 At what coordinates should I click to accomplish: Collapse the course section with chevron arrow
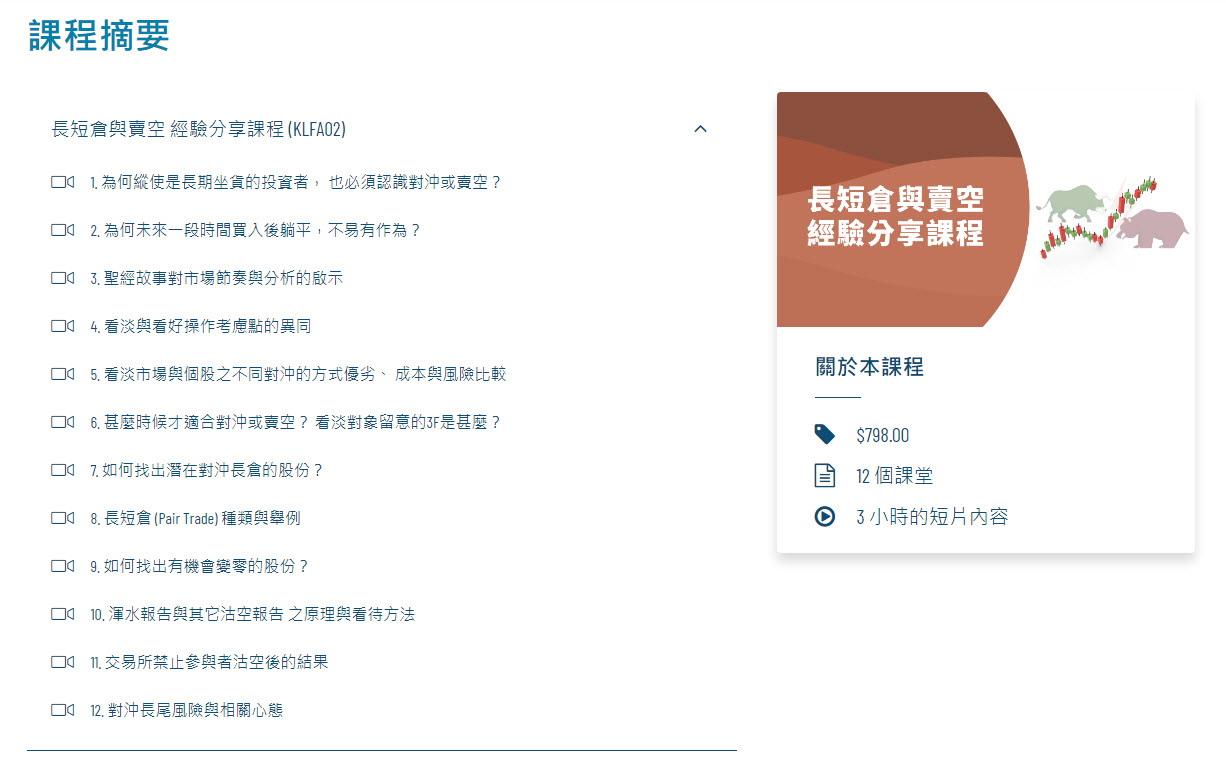tap(700, 129)
